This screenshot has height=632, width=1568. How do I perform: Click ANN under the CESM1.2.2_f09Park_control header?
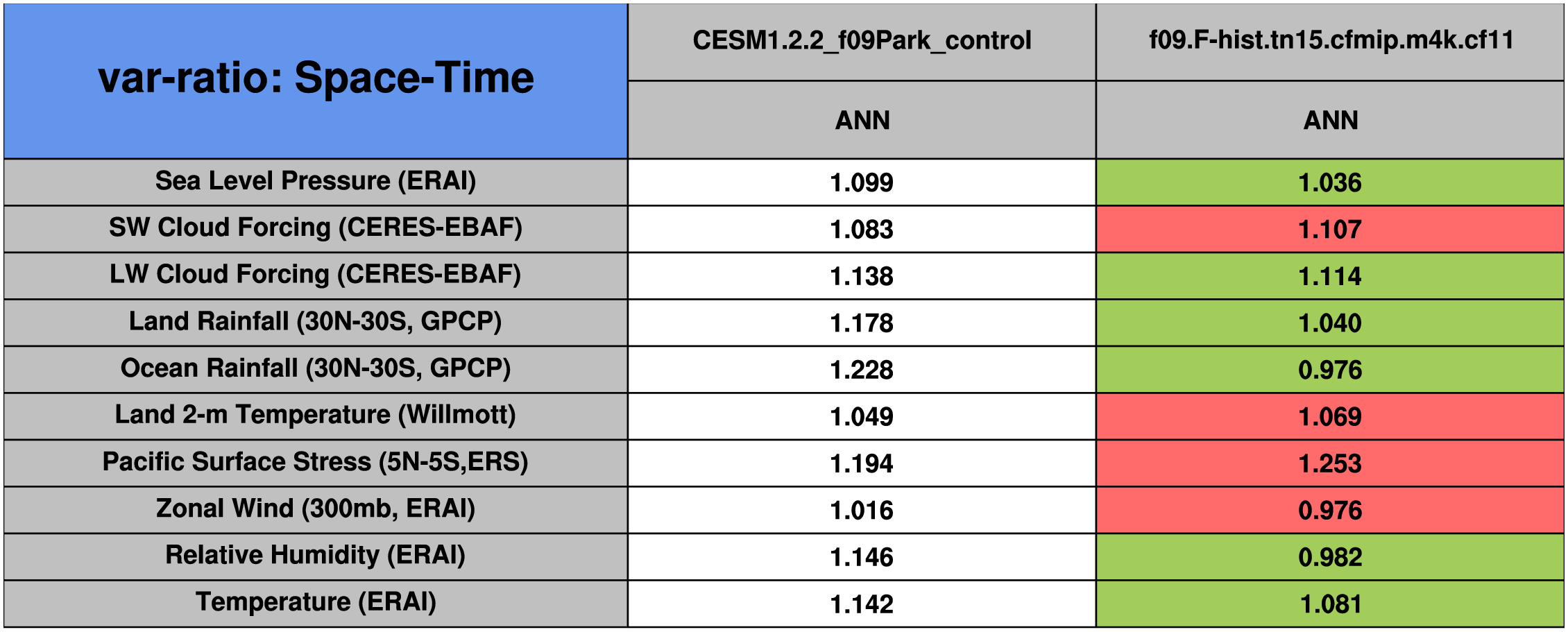pos(862,120)
